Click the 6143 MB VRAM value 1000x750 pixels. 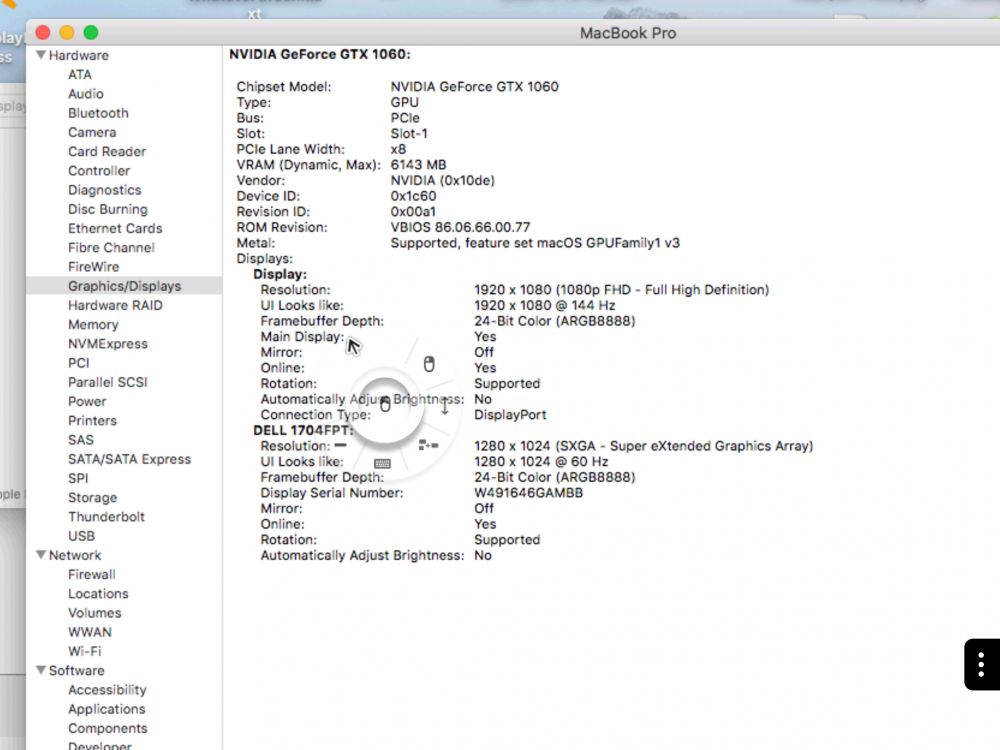point(418,165)
